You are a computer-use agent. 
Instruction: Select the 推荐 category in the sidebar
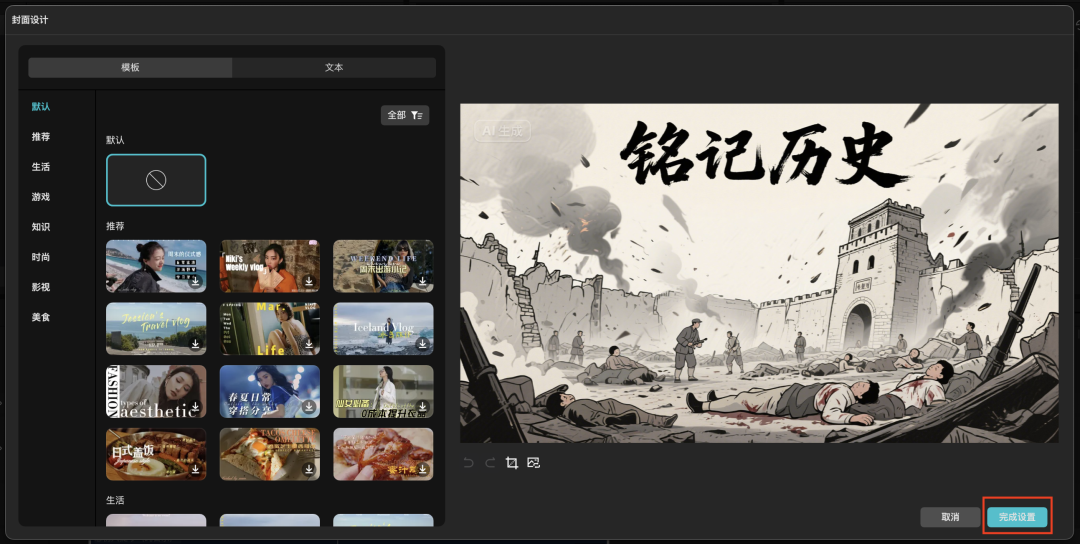tap(41, 136)
